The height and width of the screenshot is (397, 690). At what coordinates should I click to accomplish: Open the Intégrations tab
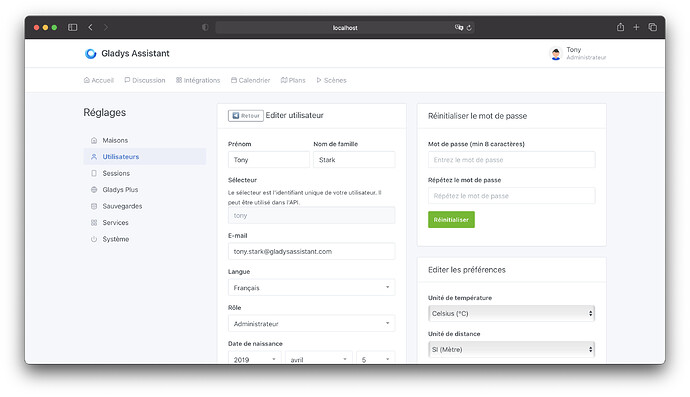198,80
